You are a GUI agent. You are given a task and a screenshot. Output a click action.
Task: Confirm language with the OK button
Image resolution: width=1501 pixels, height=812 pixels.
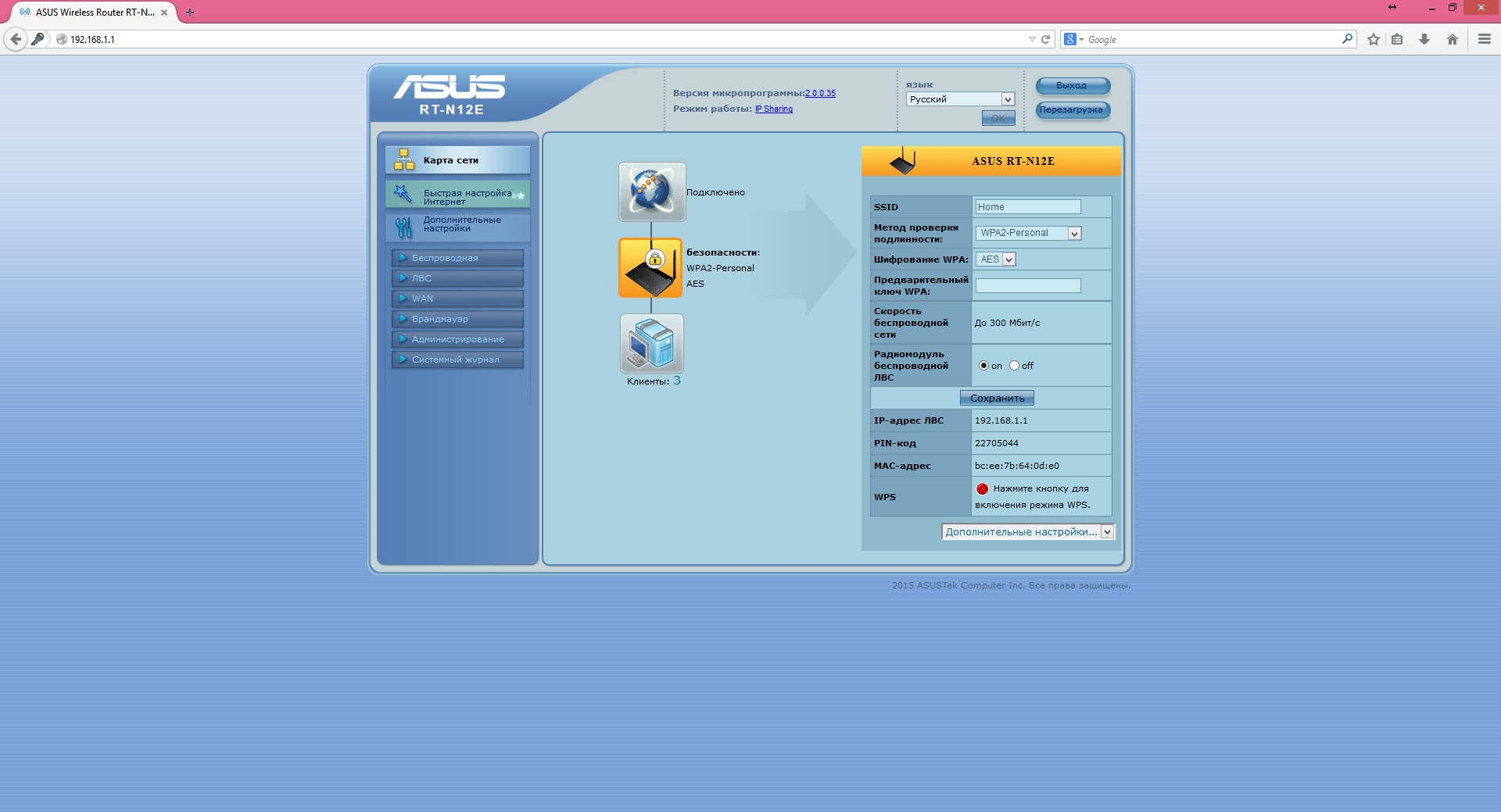point(998,118)
